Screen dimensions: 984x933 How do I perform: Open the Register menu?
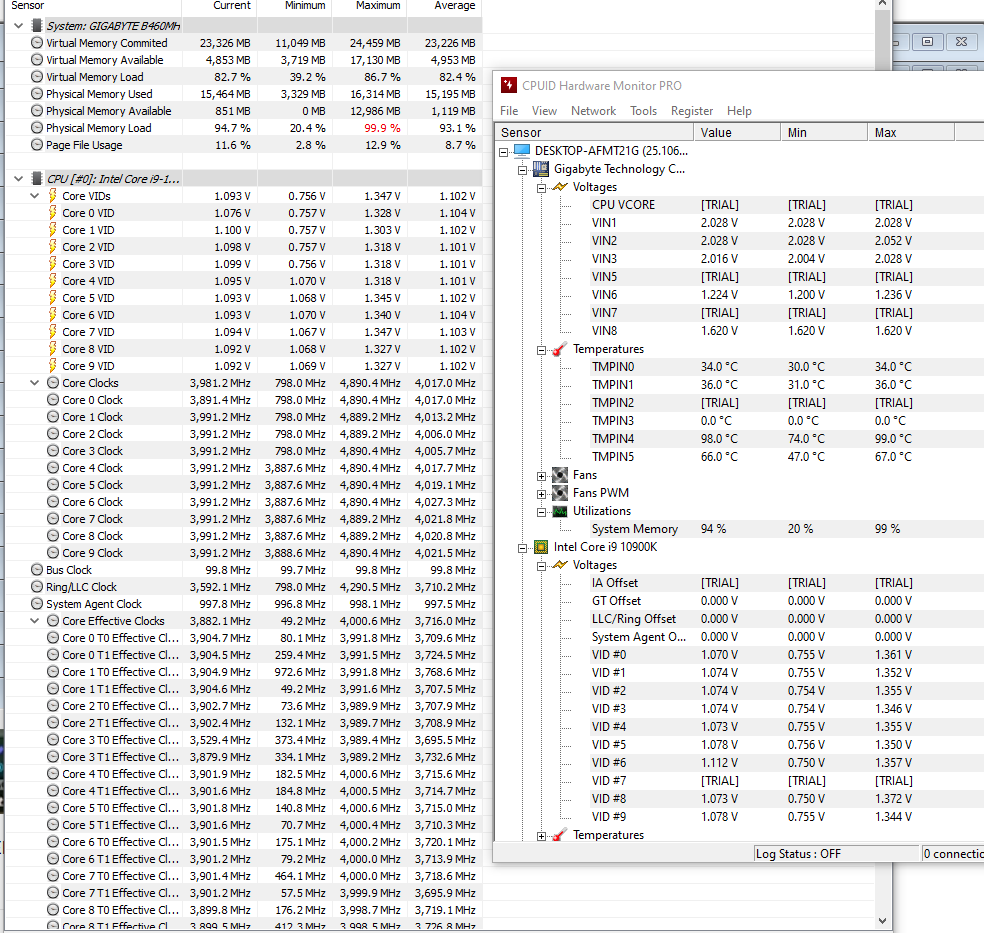point(692,111)
